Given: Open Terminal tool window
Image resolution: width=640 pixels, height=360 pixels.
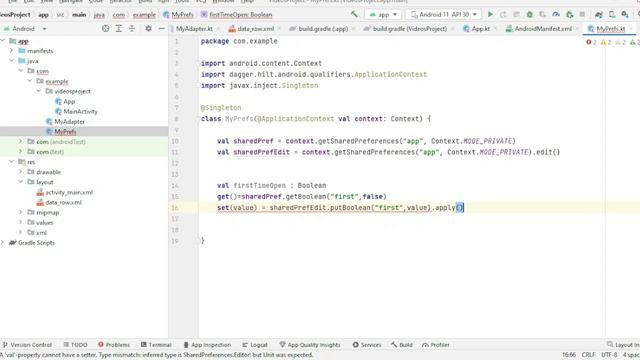Looking at the screenshot, I should (156, 345).
